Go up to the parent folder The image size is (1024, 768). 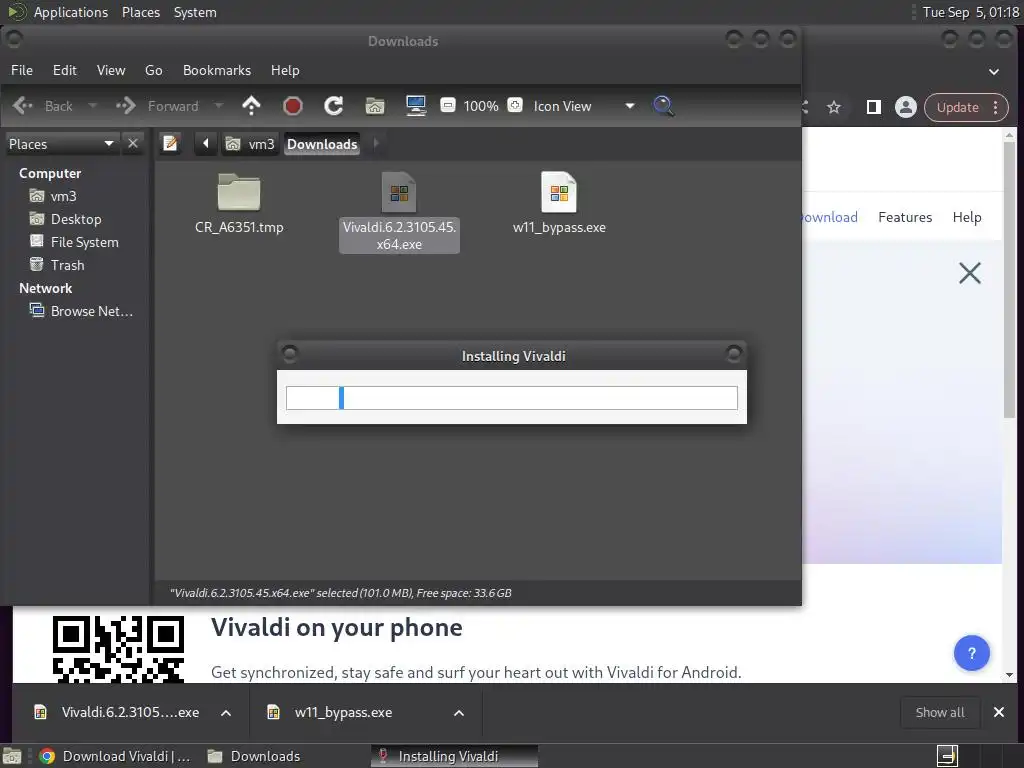[x=251, y=106]
